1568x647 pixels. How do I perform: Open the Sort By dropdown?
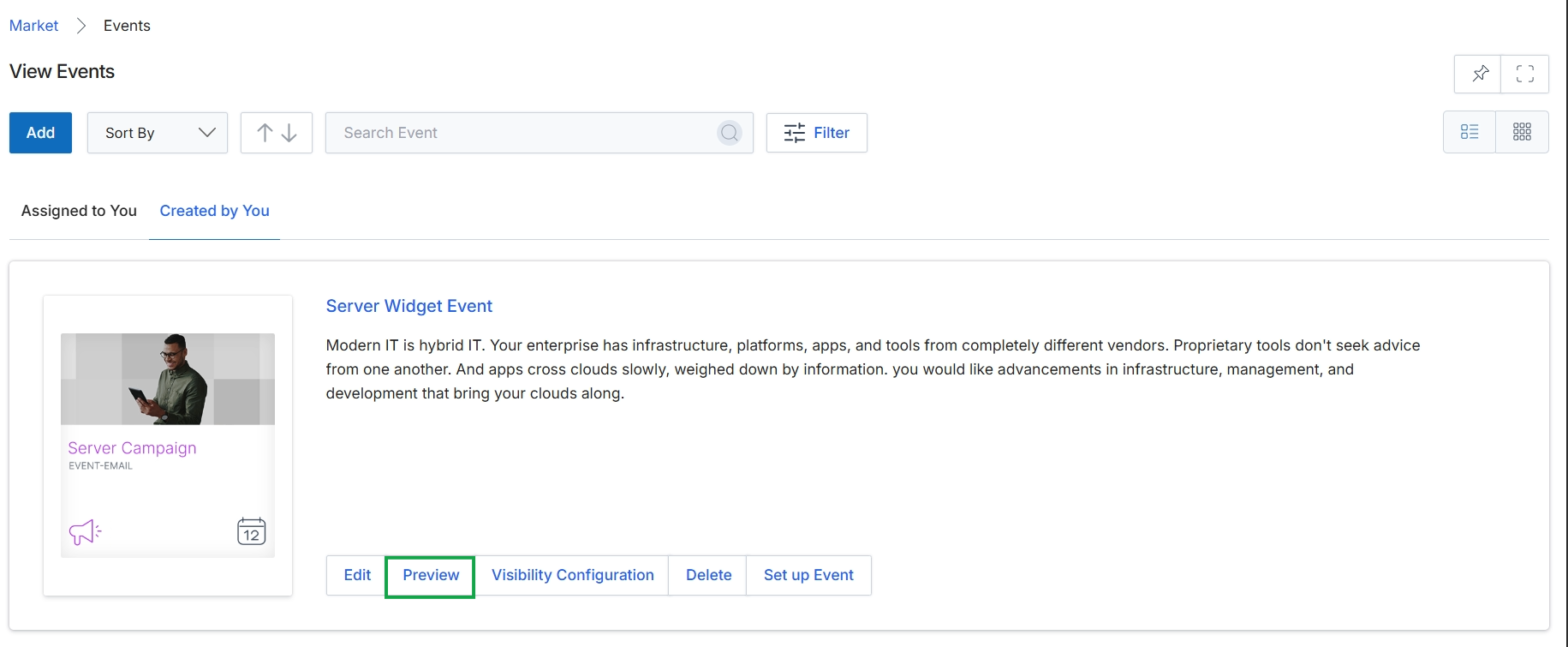158,133
